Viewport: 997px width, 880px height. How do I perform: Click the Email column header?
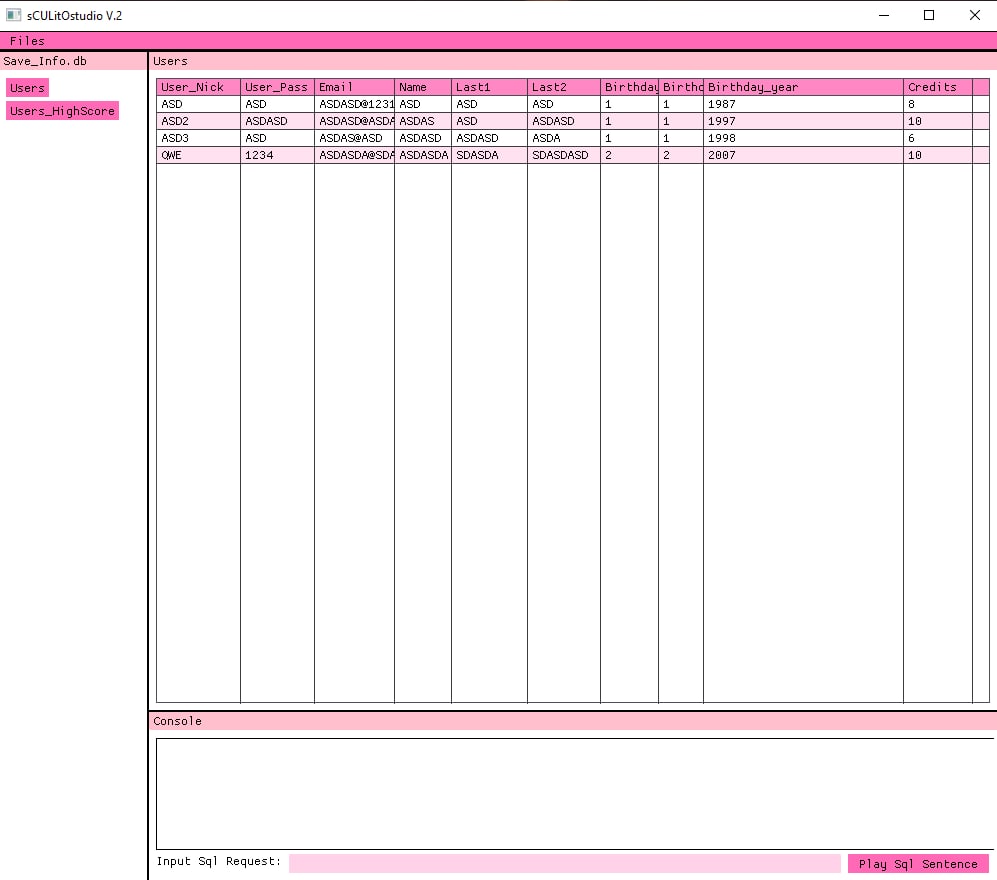pos(354,87)
